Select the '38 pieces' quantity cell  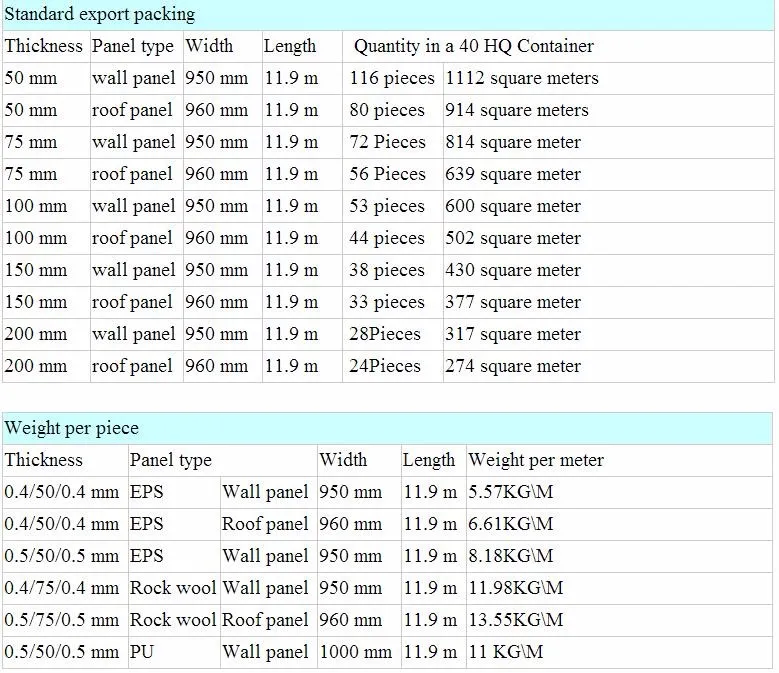tap(387, 270)
